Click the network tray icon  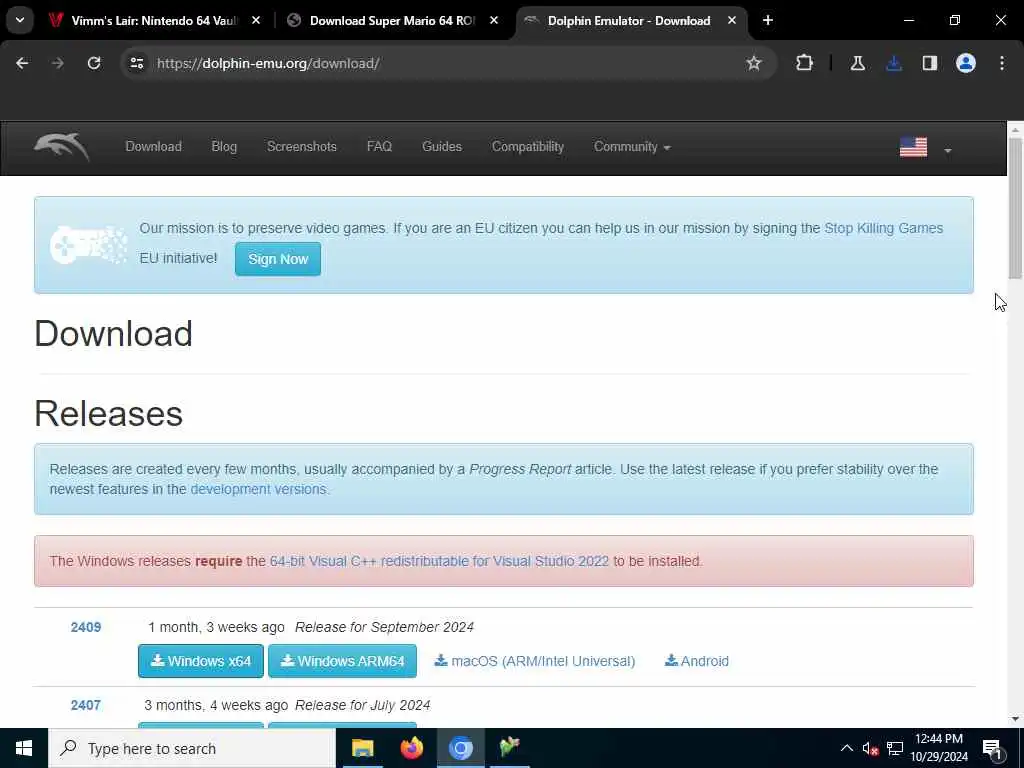pos(895,748)
